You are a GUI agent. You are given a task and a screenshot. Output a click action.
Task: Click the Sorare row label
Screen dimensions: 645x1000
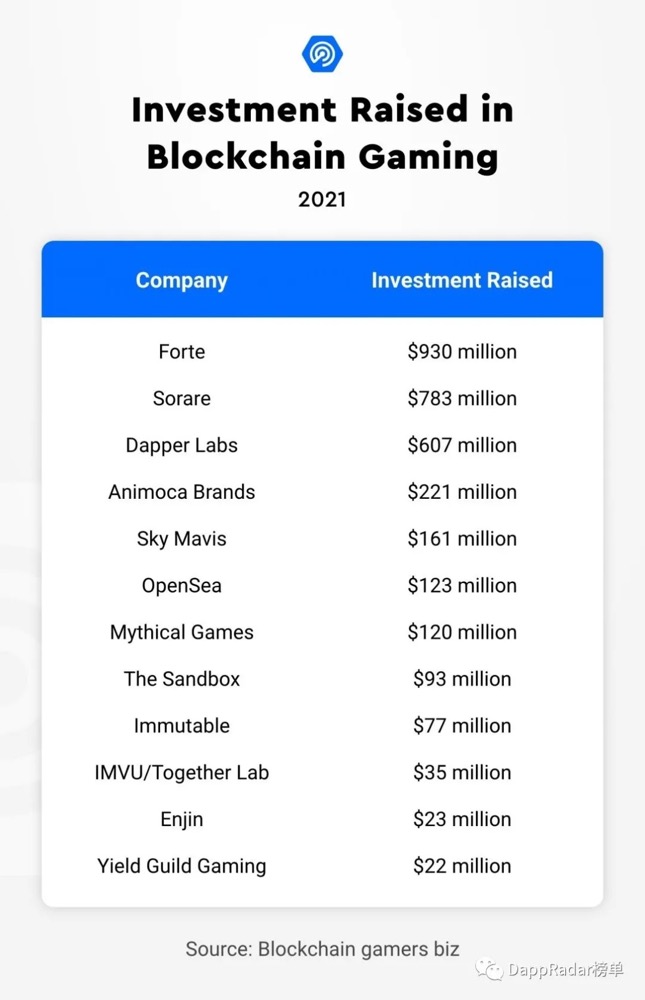(x=182, y=398)
